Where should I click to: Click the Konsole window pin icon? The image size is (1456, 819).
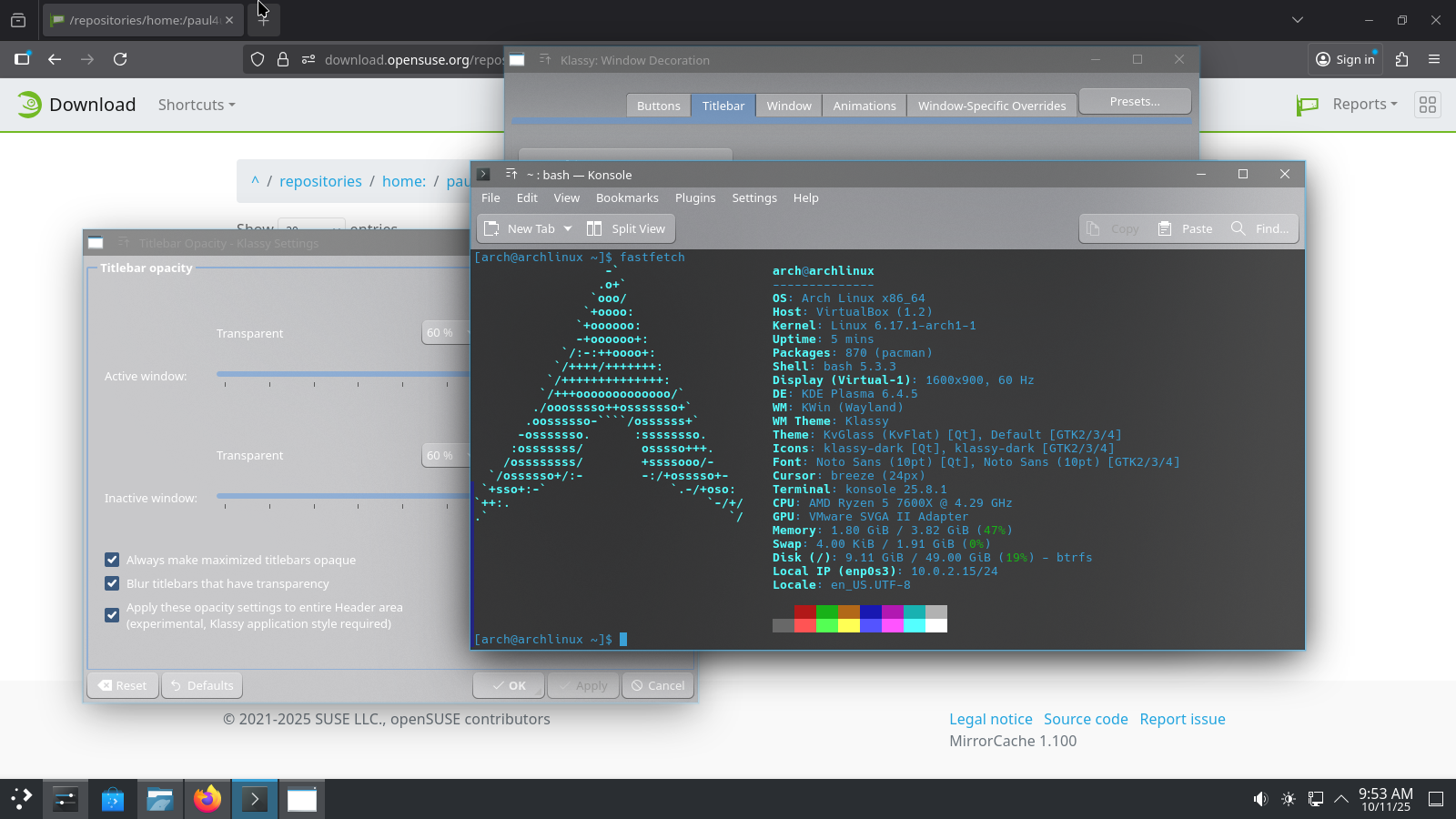[x=511, y=175]
